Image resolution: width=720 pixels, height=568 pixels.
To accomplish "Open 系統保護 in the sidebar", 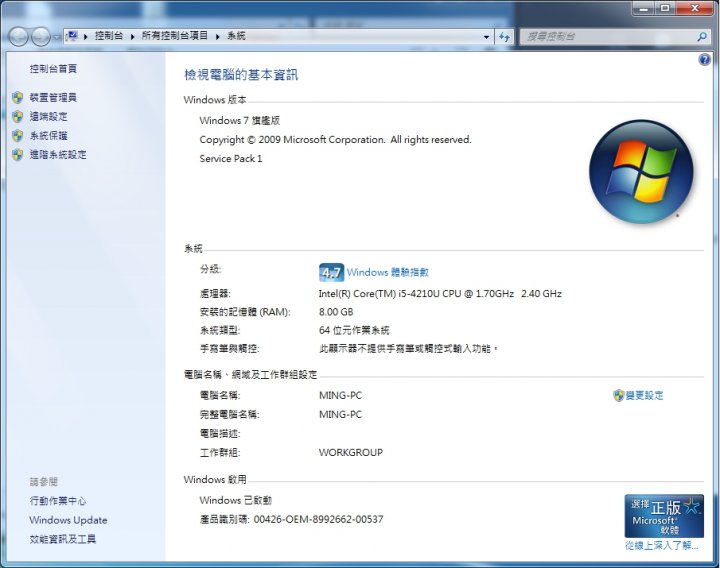I will click(49, 135).
